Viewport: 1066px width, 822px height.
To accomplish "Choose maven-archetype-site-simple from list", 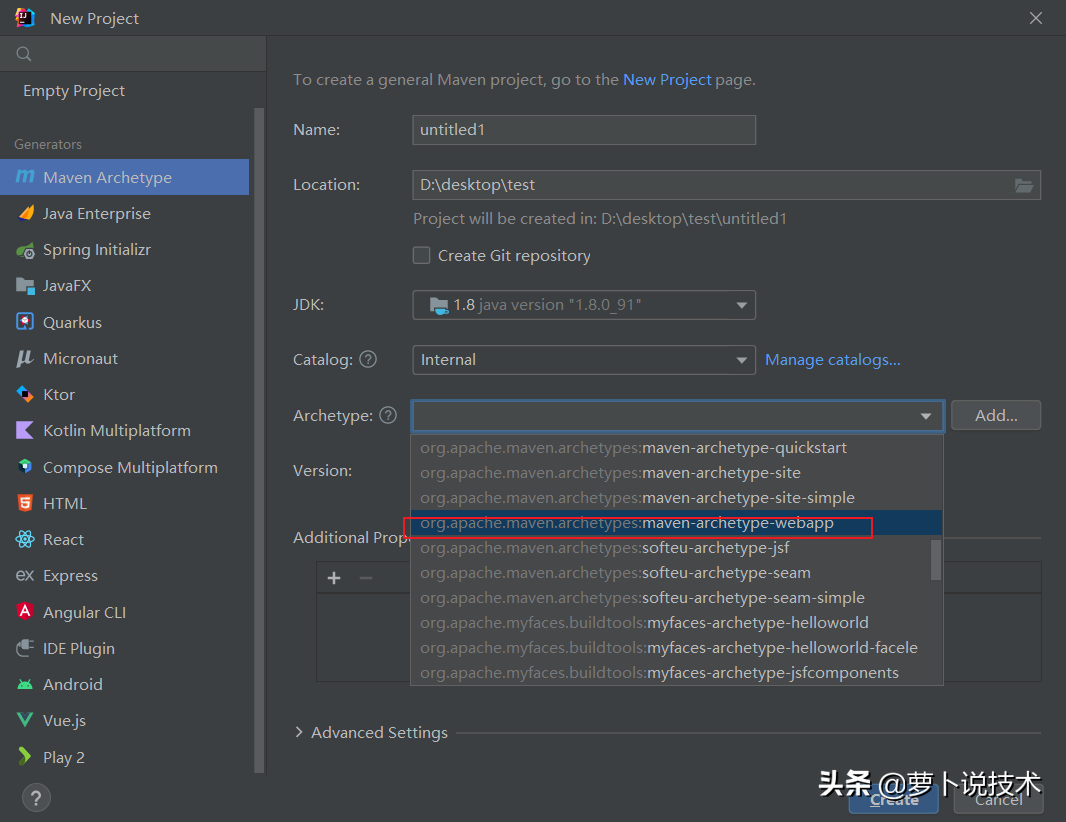I will pos(676,498).
